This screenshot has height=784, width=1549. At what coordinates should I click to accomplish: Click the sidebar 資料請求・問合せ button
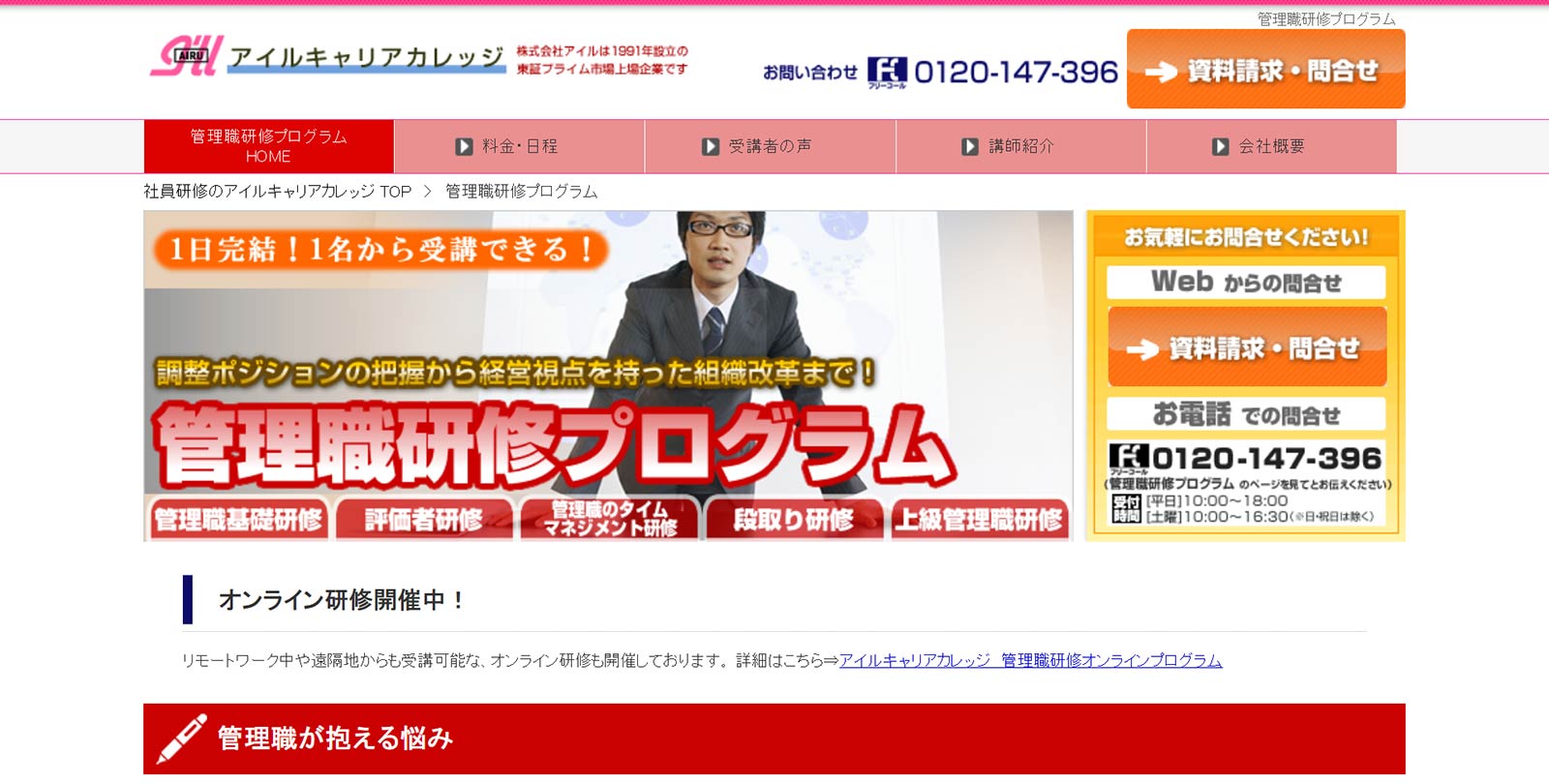[x=1247, y=347]
